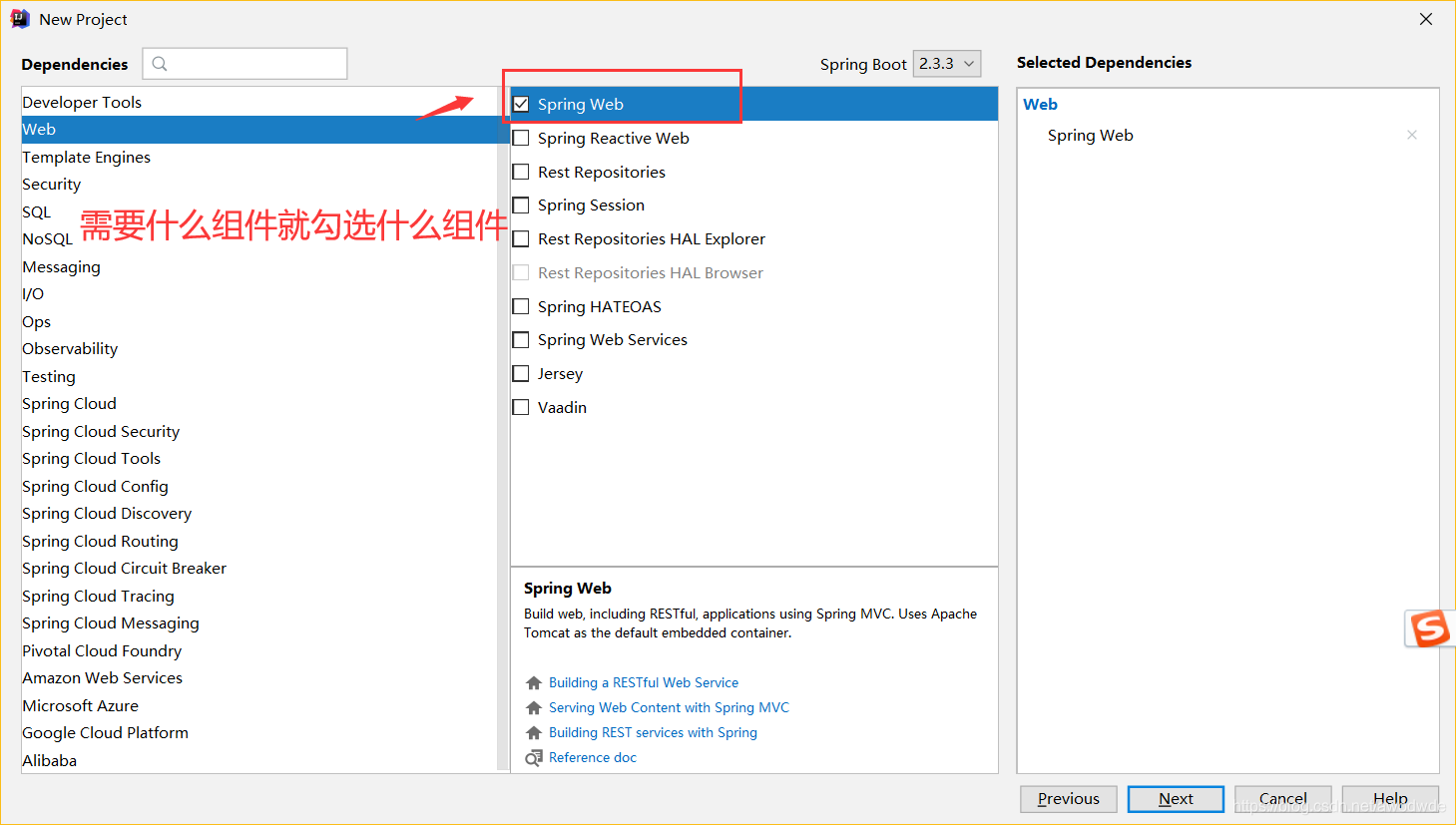Click the search magnifier icon in Dependencies
The height and width of the screenshot is (825, 1456).
coord(160,64)
